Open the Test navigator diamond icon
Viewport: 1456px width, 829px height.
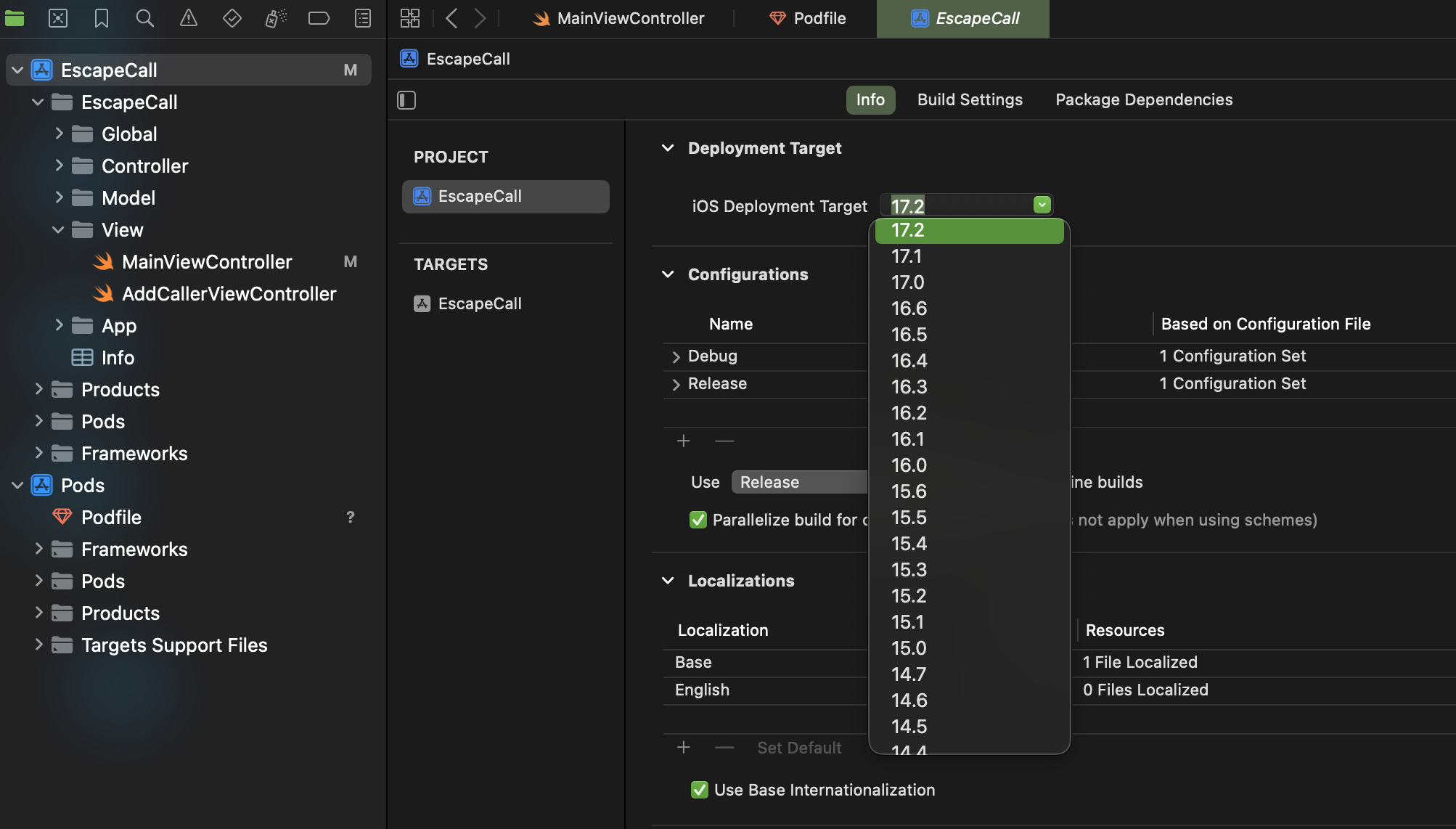pos(232,18)
